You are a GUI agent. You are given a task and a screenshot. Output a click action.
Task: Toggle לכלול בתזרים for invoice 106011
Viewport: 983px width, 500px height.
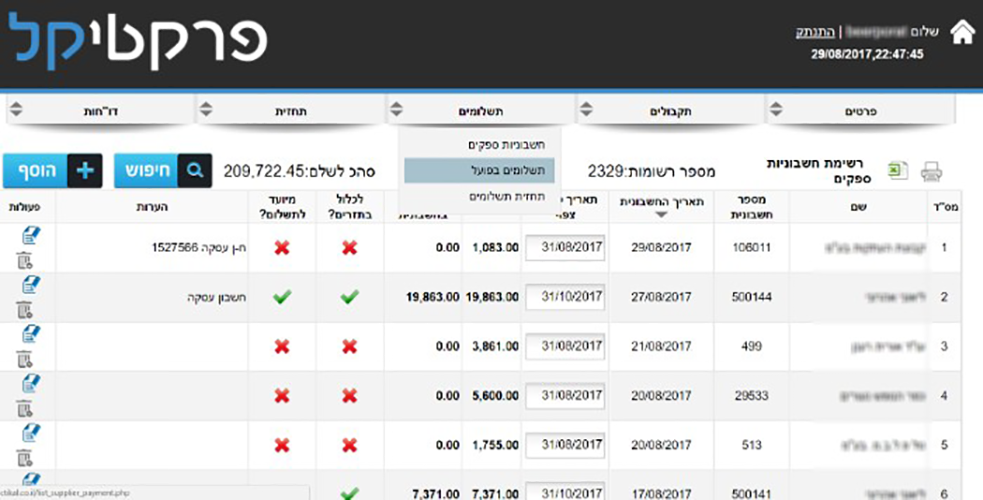(x=349, y=247)
